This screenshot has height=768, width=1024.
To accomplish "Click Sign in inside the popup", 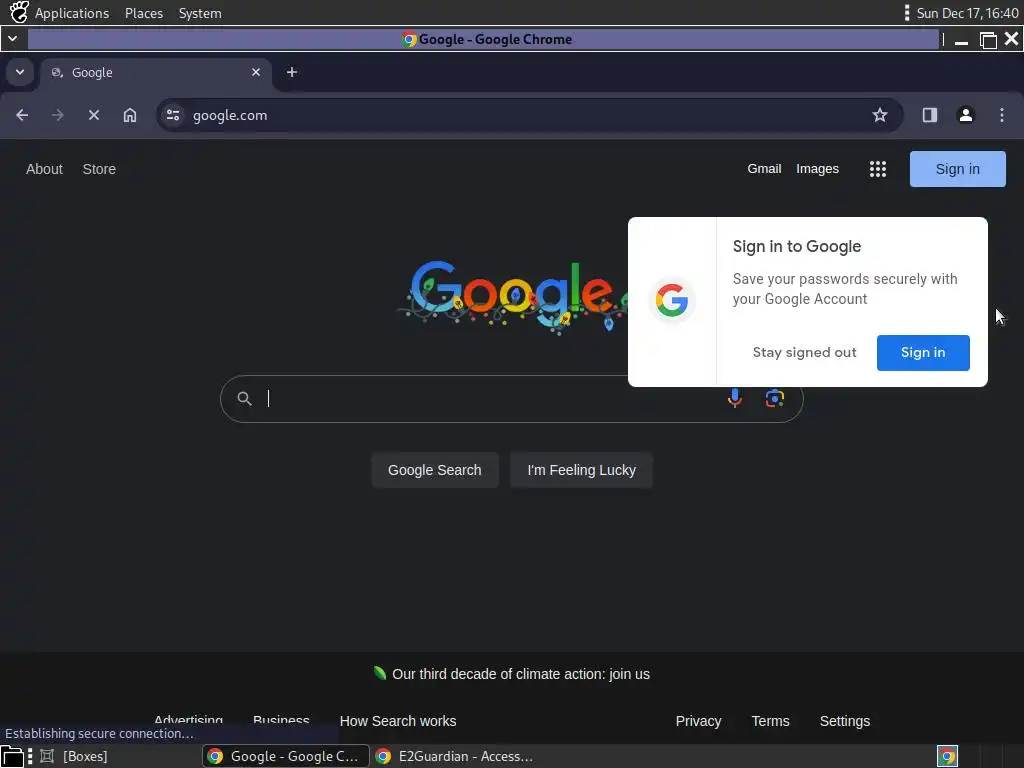I will 923,353.
